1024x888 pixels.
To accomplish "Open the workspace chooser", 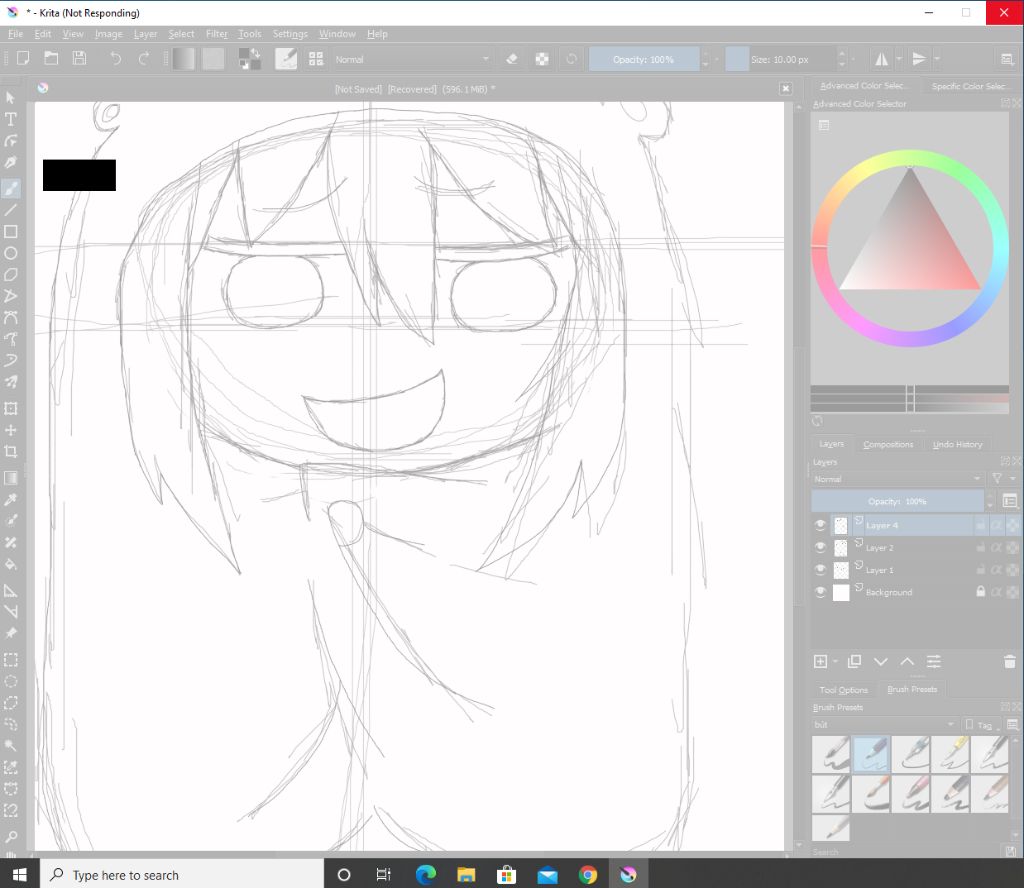I will coord(1007,59).
